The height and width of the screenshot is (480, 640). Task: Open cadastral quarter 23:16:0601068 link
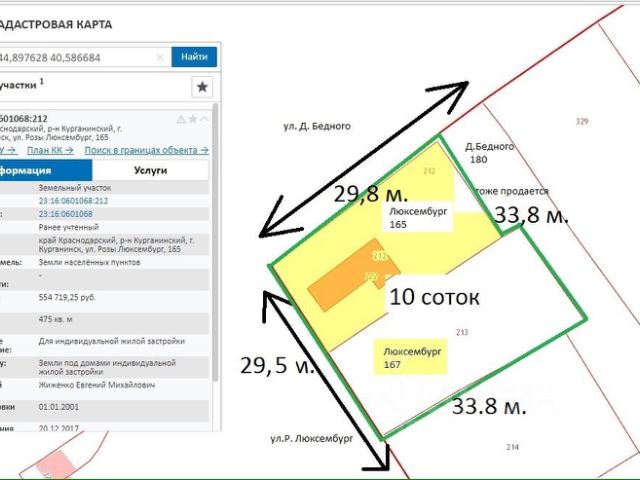pyautogui.click(x=65, y=214)
